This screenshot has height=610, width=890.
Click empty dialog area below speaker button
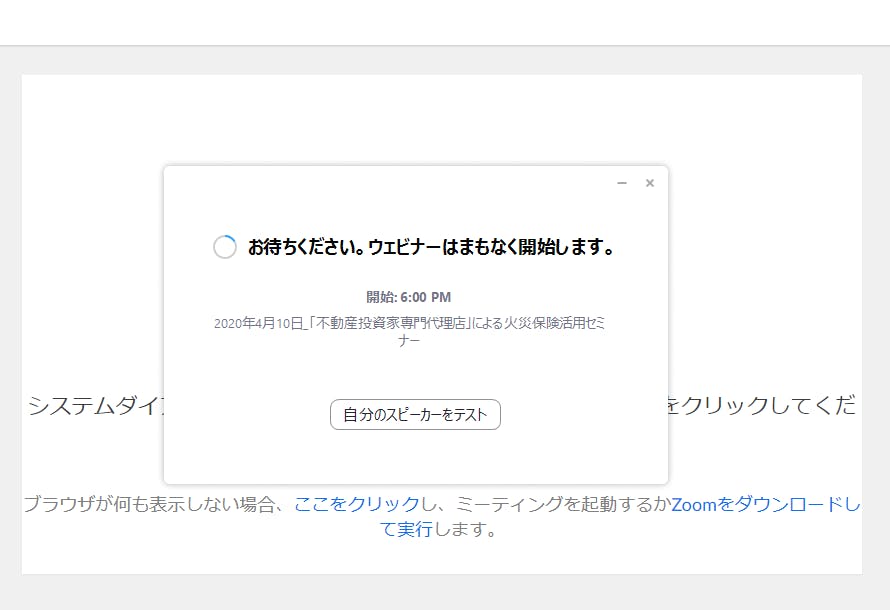pos(415,458)
